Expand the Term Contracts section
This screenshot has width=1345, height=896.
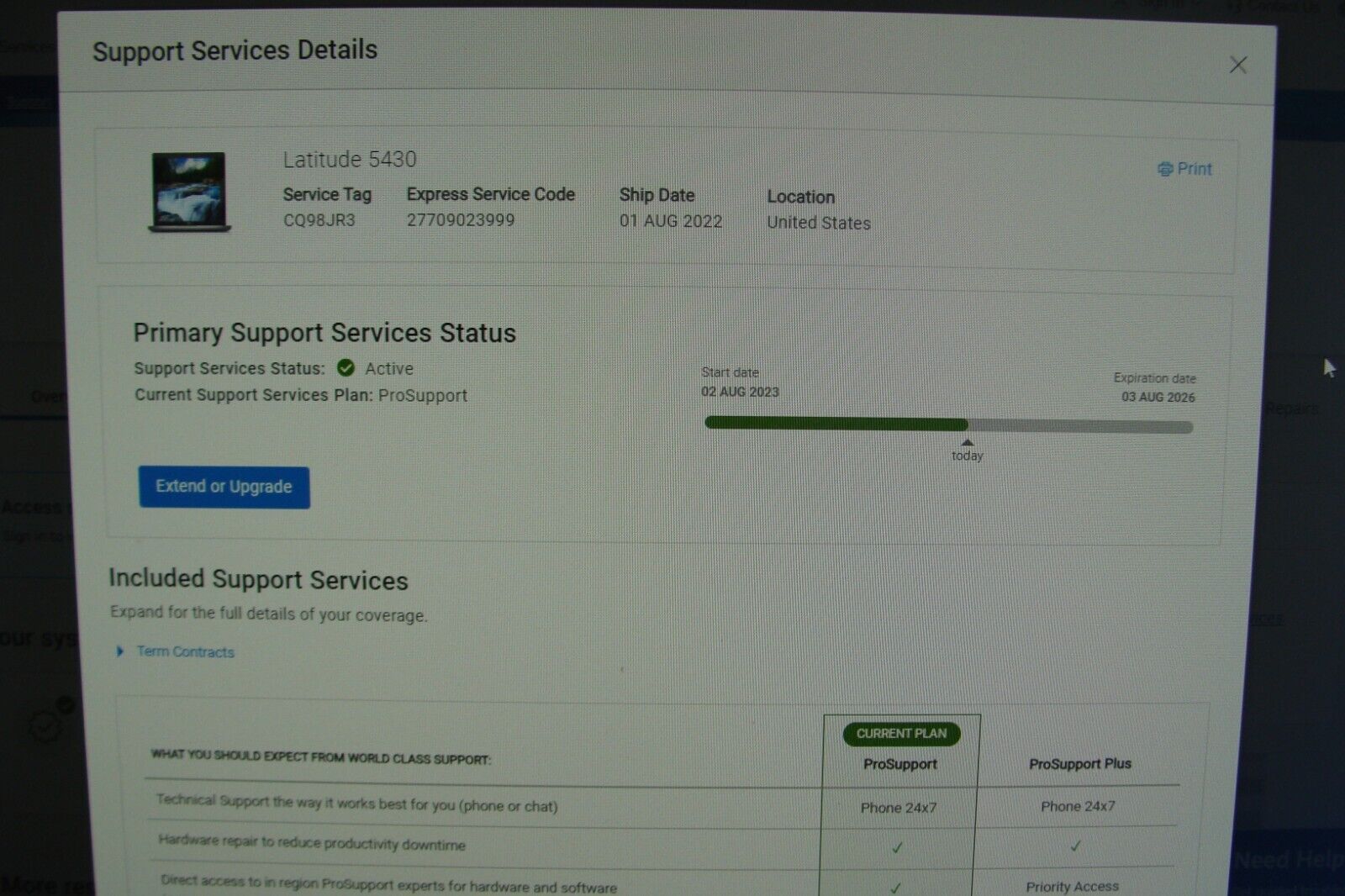120,651
